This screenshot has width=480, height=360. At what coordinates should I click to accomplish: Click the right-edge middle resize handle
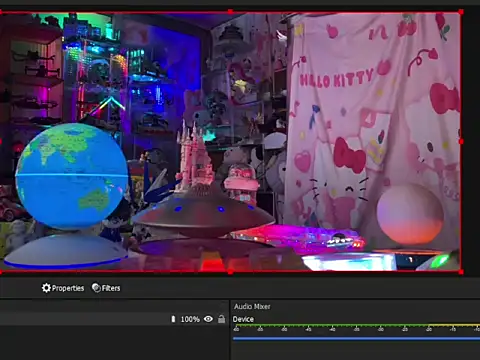[461, 142]
